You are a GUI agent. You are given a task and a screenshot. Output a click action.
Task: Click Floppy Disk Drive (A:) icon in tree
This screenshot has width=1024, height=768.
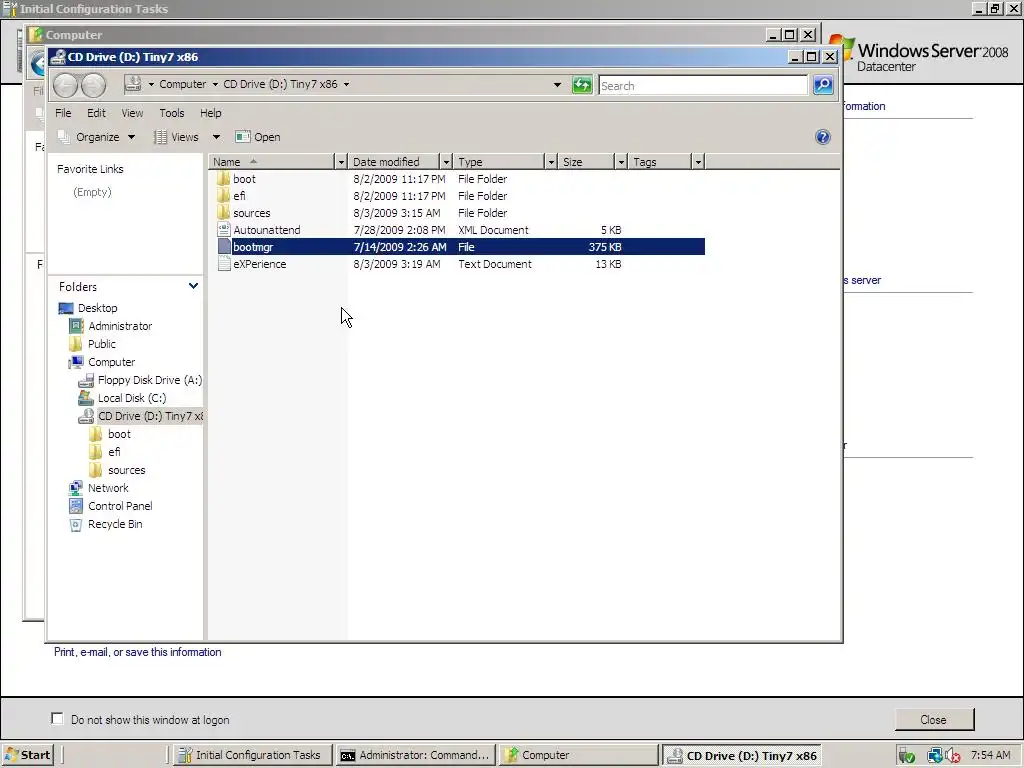[86, 380]
